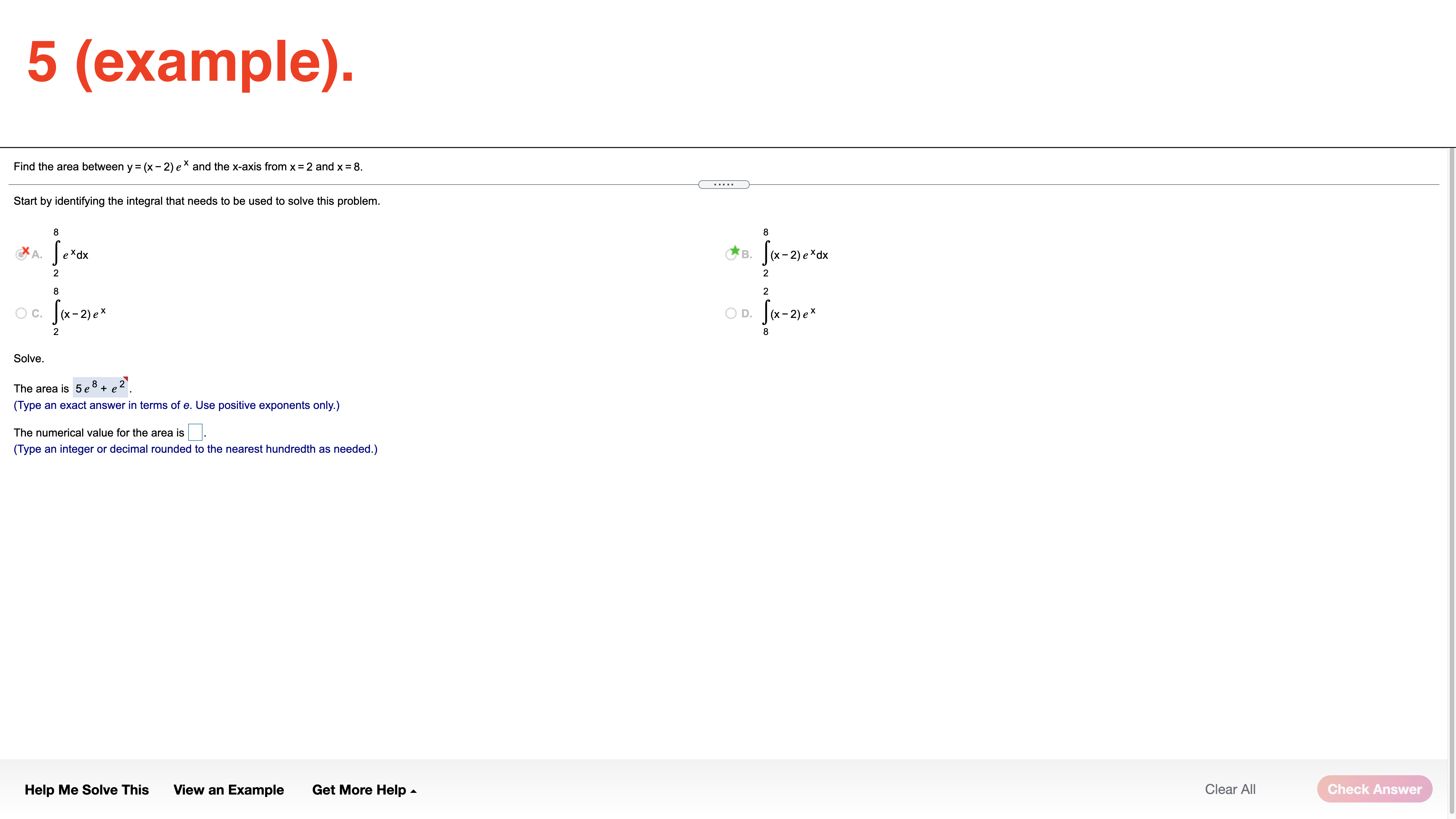The width and height of the screenshot is (1456, 819).
Task: Click the caret arrow next to Get More Help
Action: [x=413, y=790]
